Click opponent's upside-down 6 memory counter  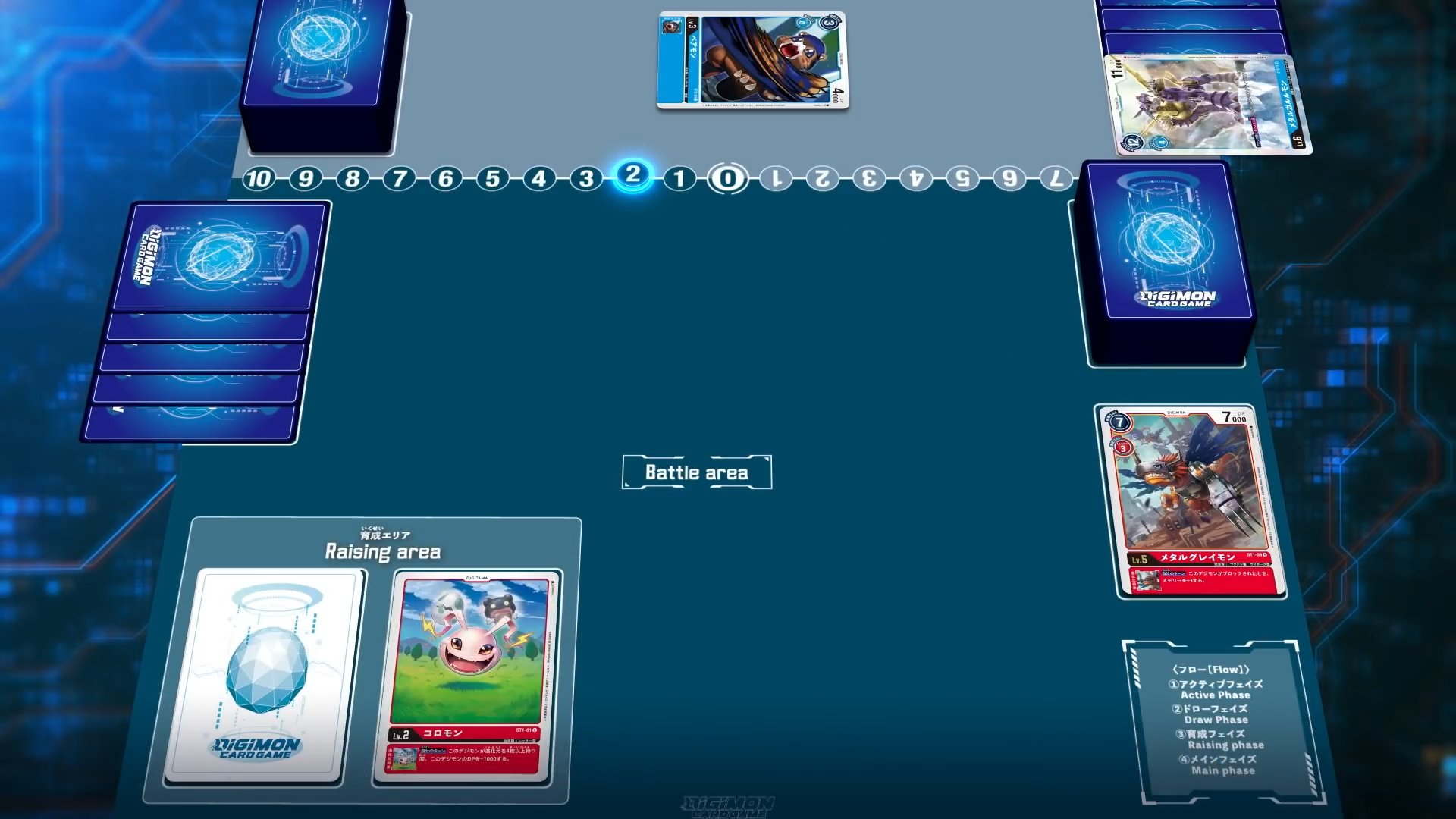[1009, 179]
